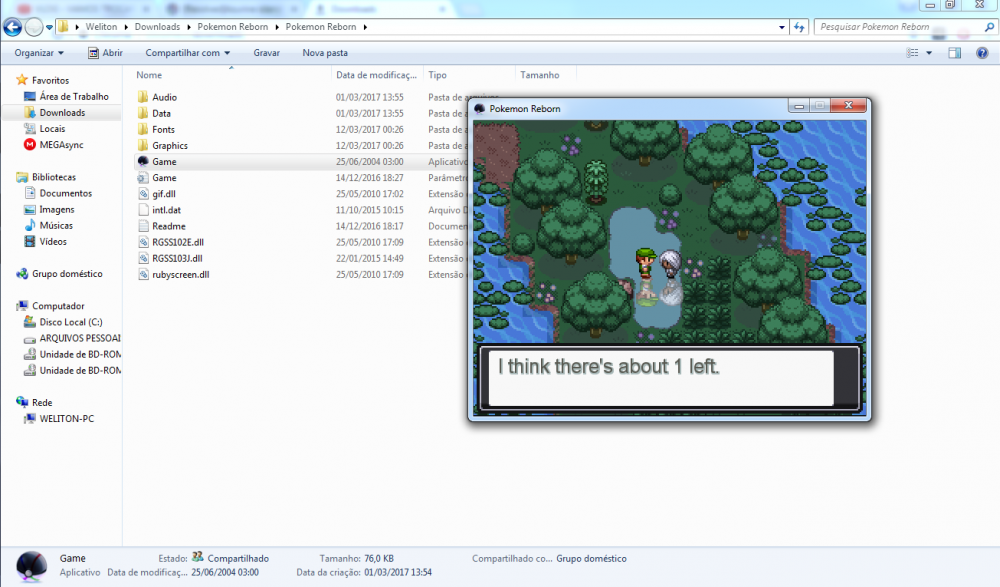
Task: Open the Help question mark icon
Action: [983, 53]
